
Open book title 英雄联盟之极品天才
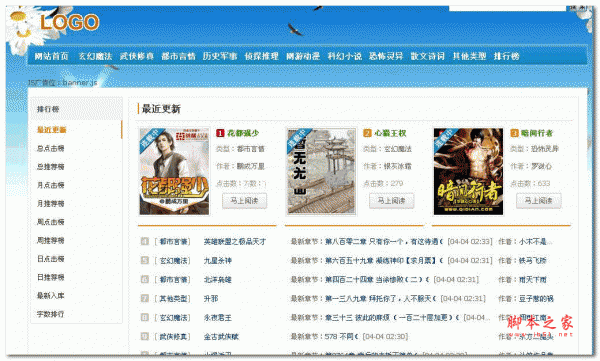[235, 242]
